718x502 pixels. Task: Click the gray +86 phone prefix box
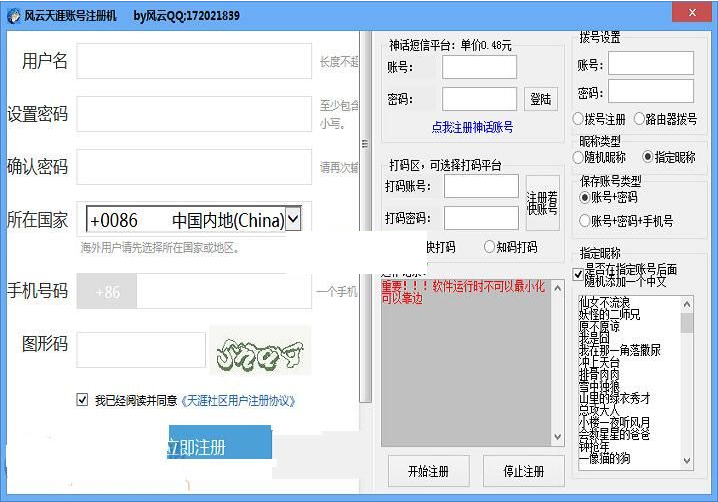tap(107, 291)
